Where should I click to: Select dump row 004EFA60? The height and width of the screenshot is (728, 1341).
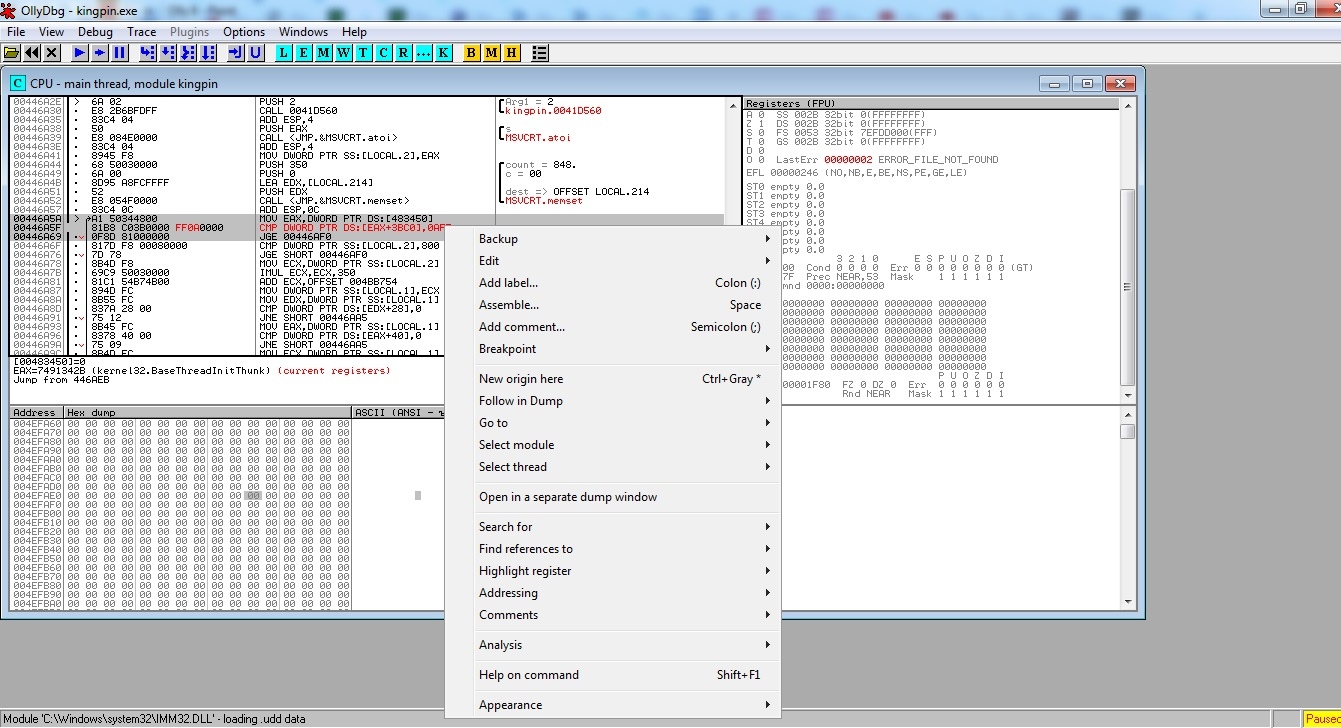click(180, 423)
